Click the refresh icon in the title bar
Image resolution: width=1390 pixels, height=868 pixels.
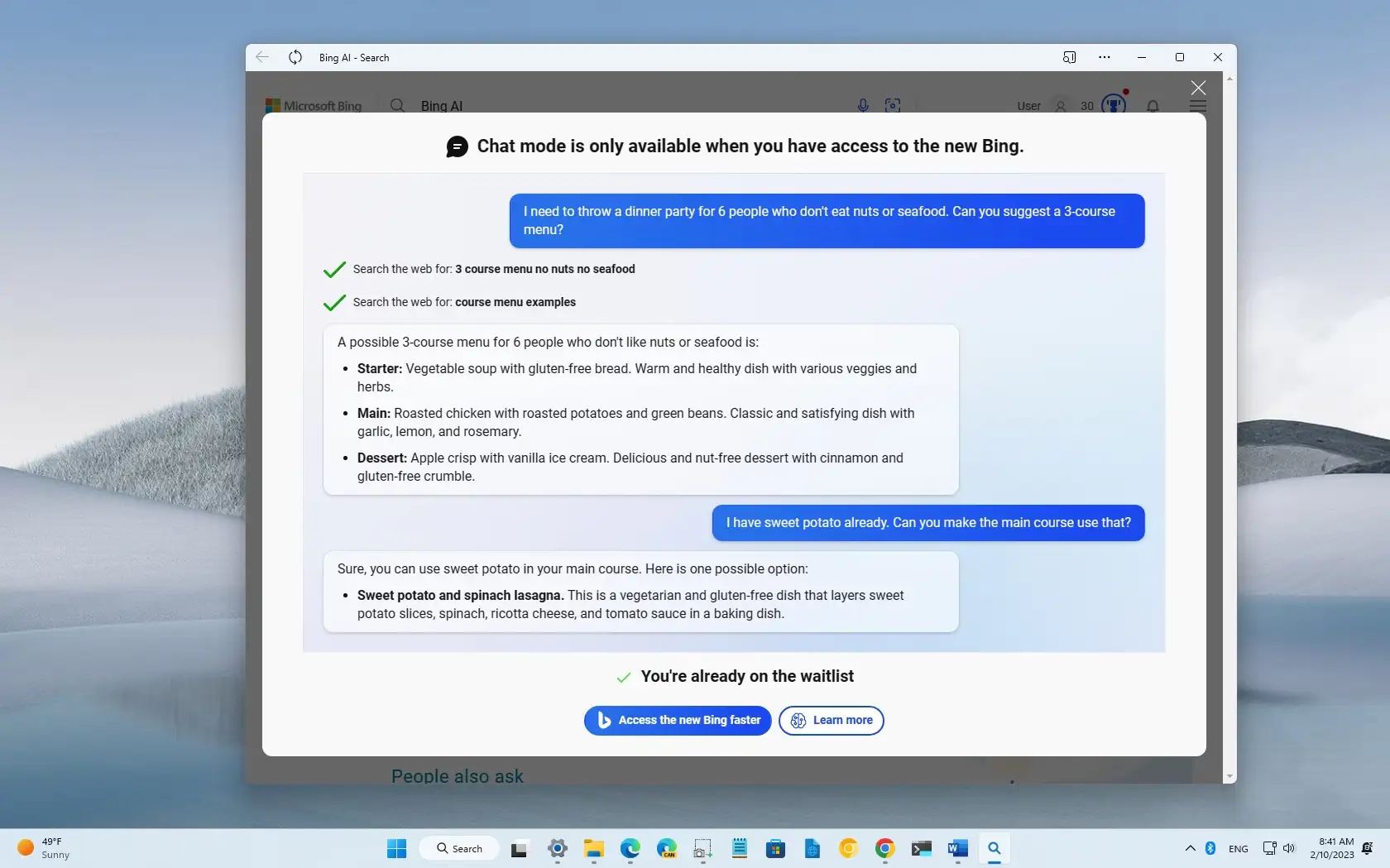[x=295, y=57]
